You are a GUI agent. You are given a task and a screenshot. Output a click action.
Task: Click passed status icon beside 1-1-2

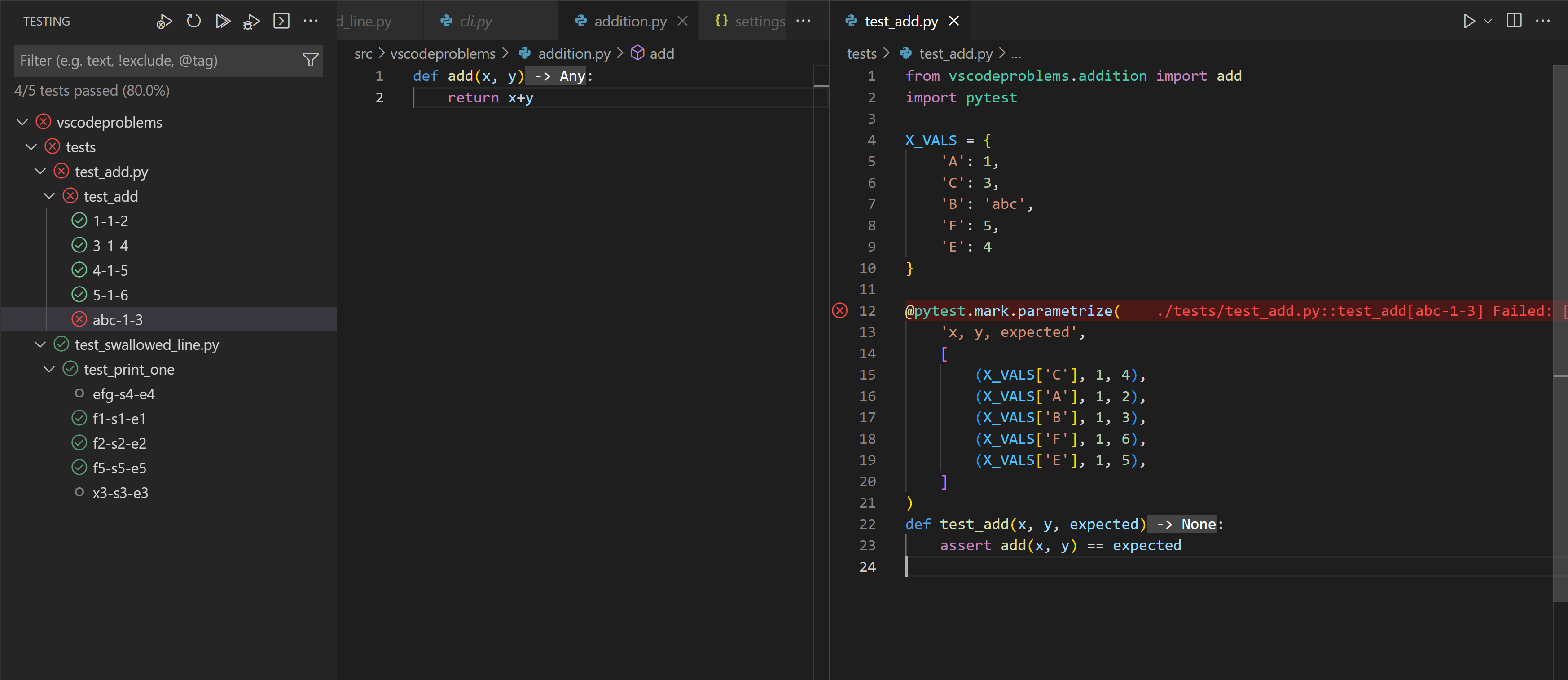(79, 221)
